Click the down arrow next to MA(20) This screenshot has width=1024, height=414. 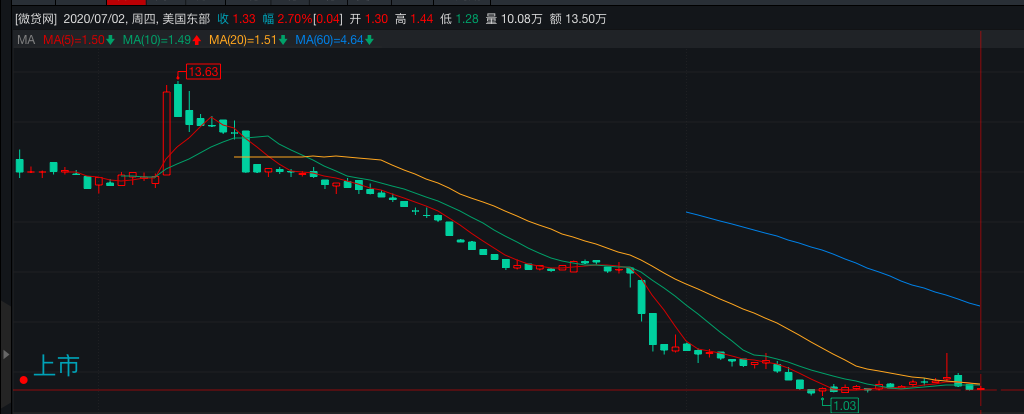pyautogui.click(x=283, y=40)
